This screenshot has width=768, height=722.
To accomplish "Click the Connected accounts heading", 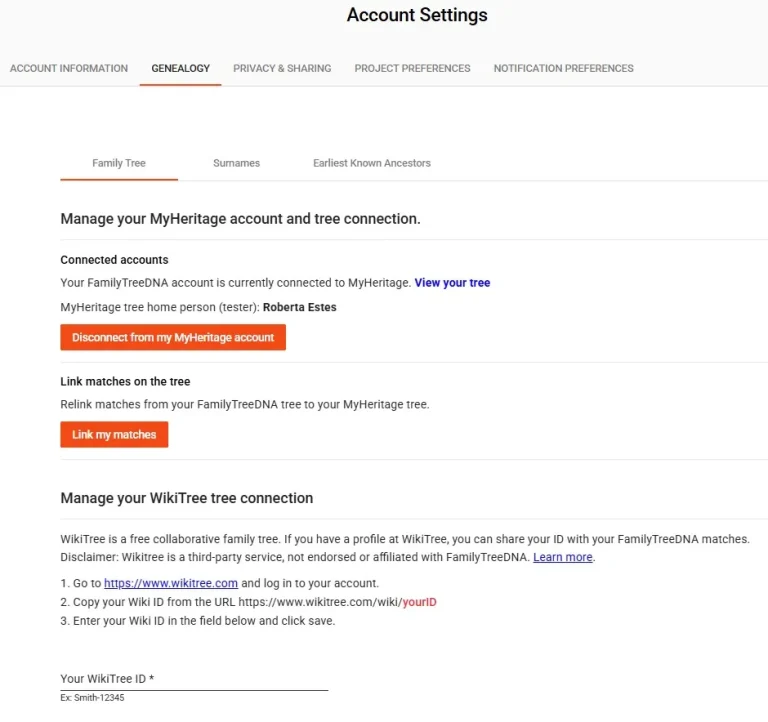I will (114, 260).
